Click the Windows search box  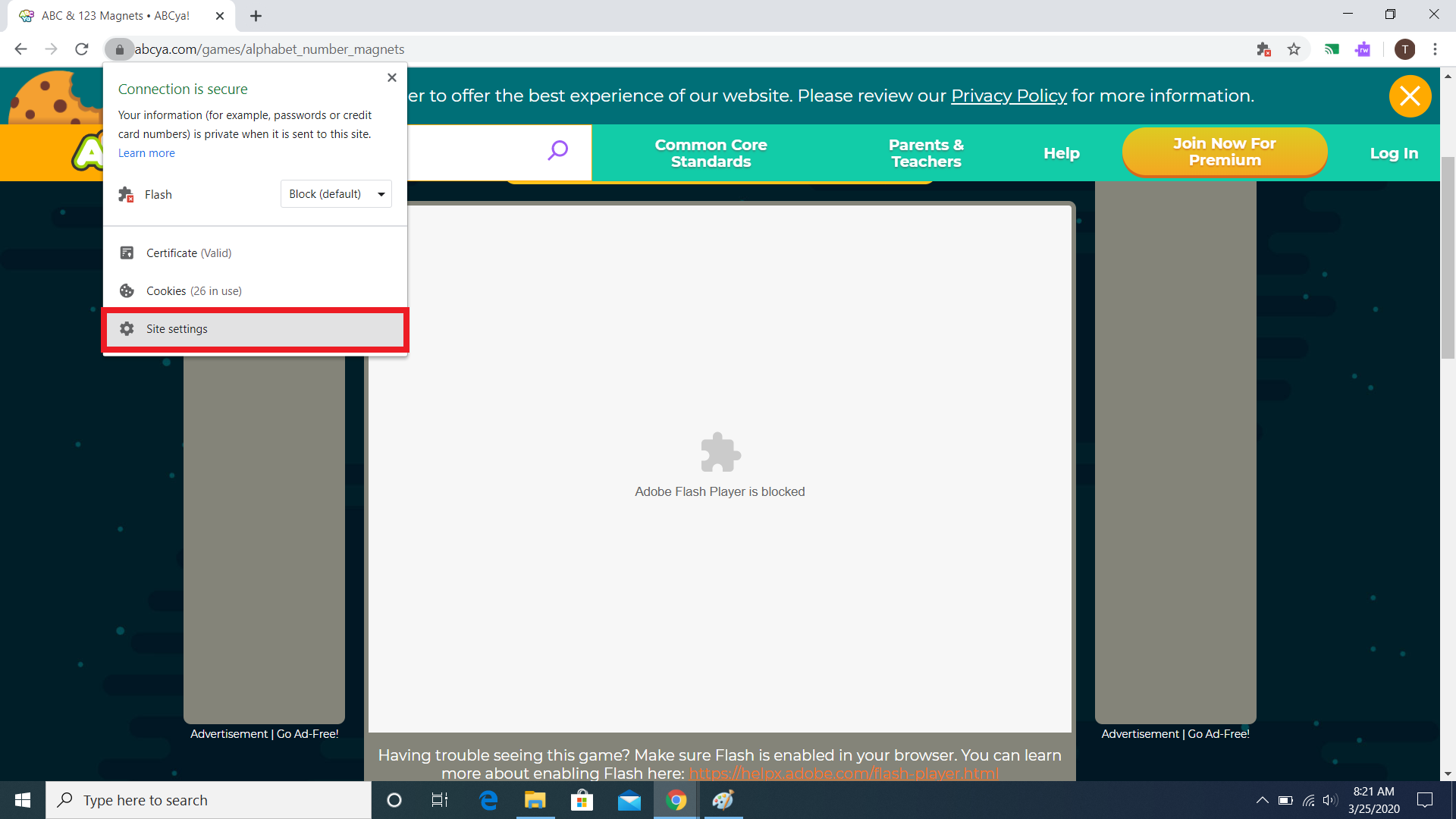[209, 800]
